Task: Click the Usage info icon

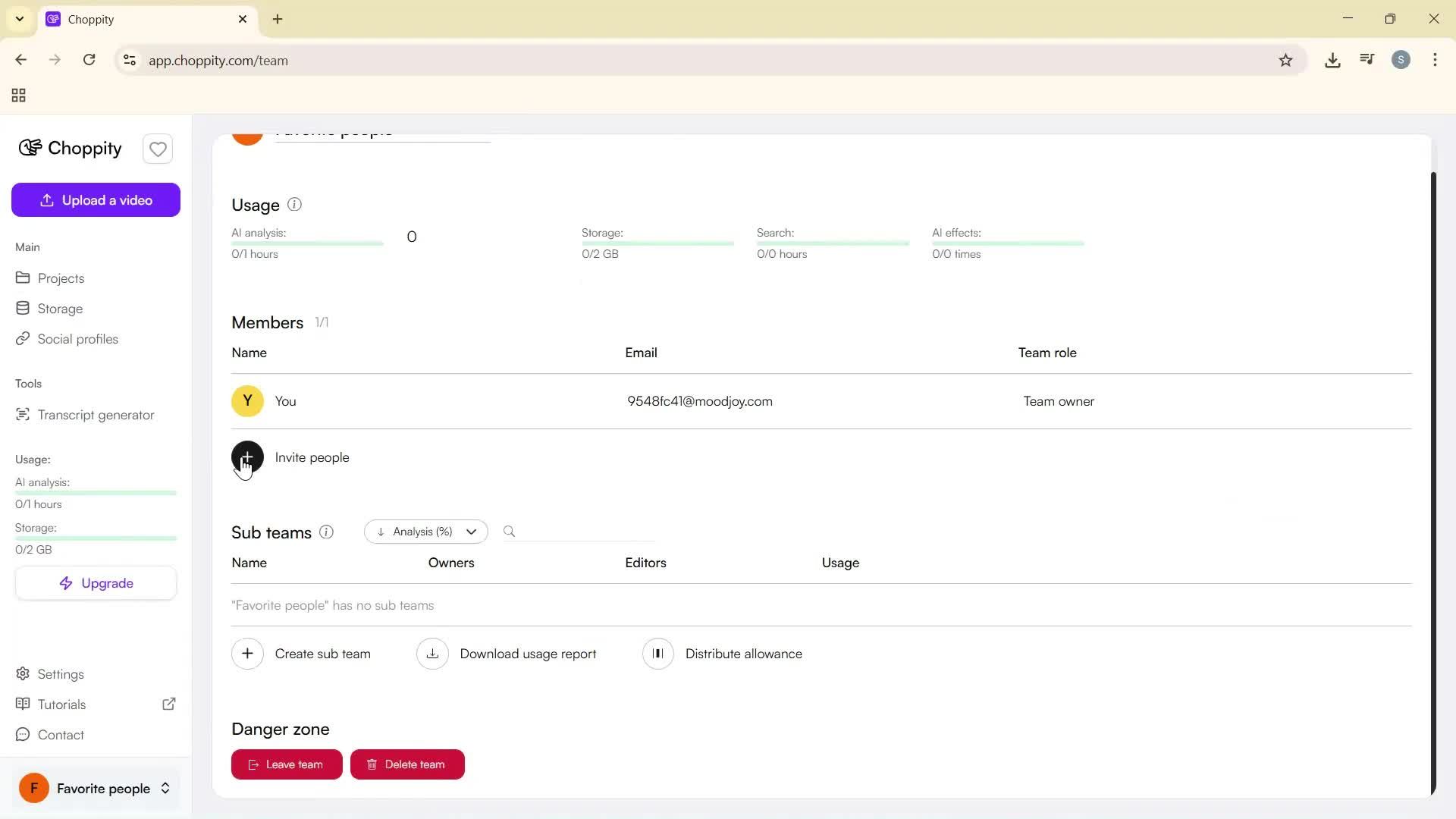Action: click(x=294, y=205)
